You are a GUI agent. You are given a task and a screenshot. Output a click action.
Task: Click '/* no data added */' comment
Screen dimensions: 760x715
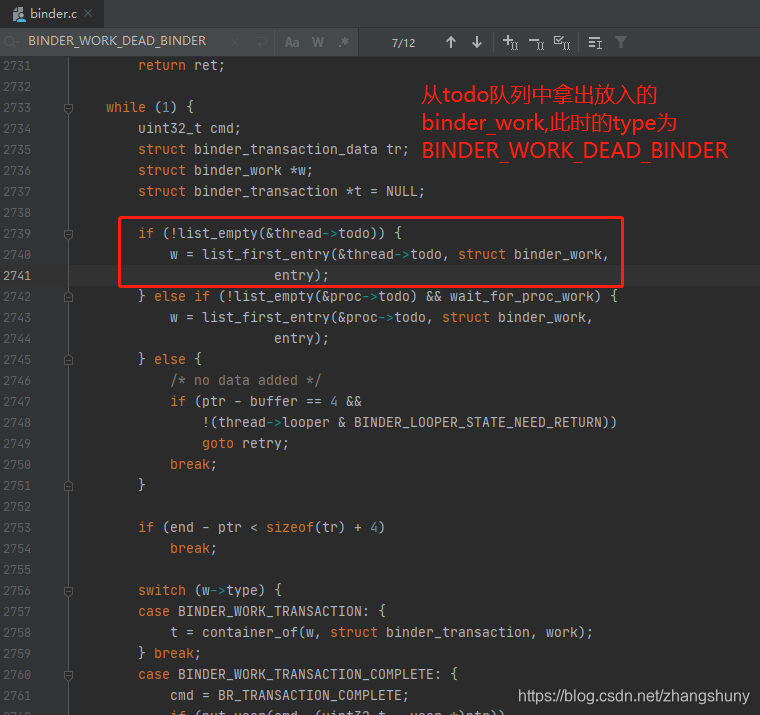(245, 381)
